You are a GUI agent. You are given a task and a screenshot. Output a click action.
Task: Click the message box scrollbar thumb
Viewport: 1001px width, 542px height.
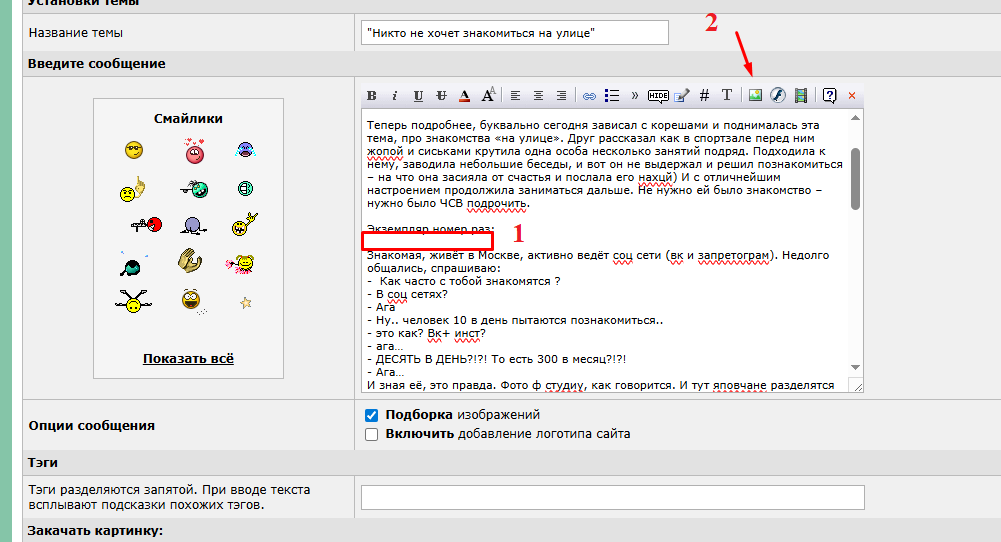[x=855, y=179]
